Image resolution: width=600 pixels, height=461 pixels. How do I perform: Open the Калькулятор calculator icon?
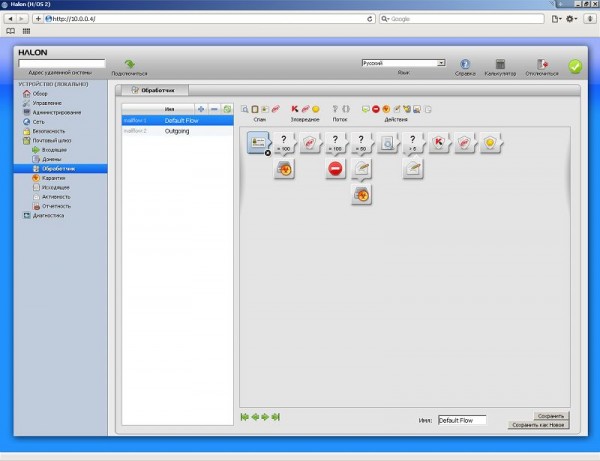pyautogui.click(x=499, y=64)
